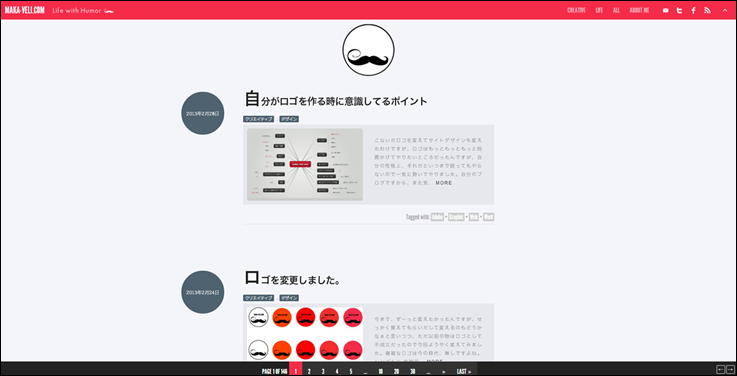Click the PAGE 1 OF 146 label

click(x=274, y=371)
